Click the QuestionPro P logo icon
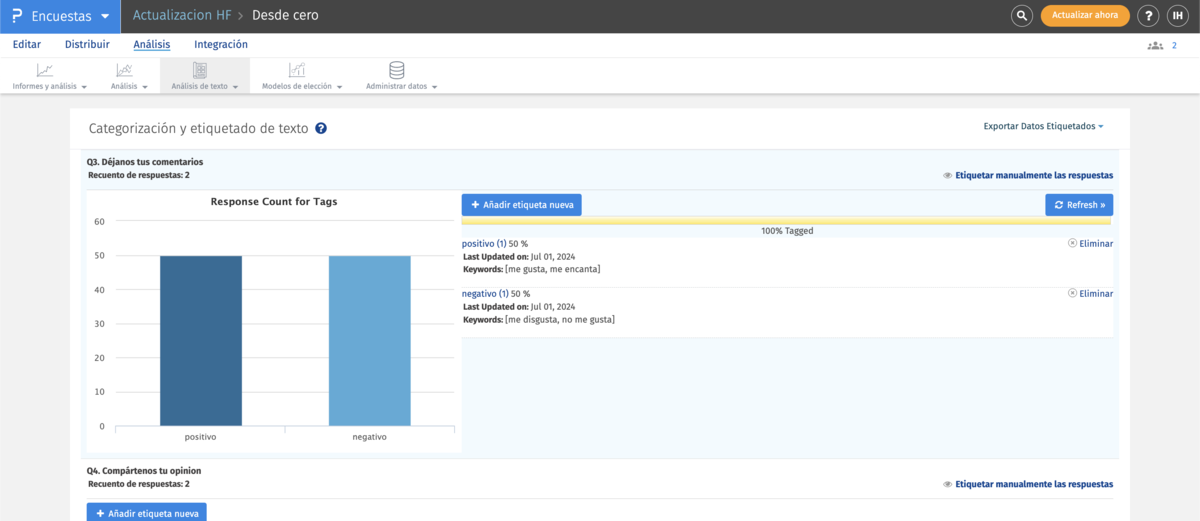The width and height of the screenshot is (1200, 521). click(x=17, y=16)
